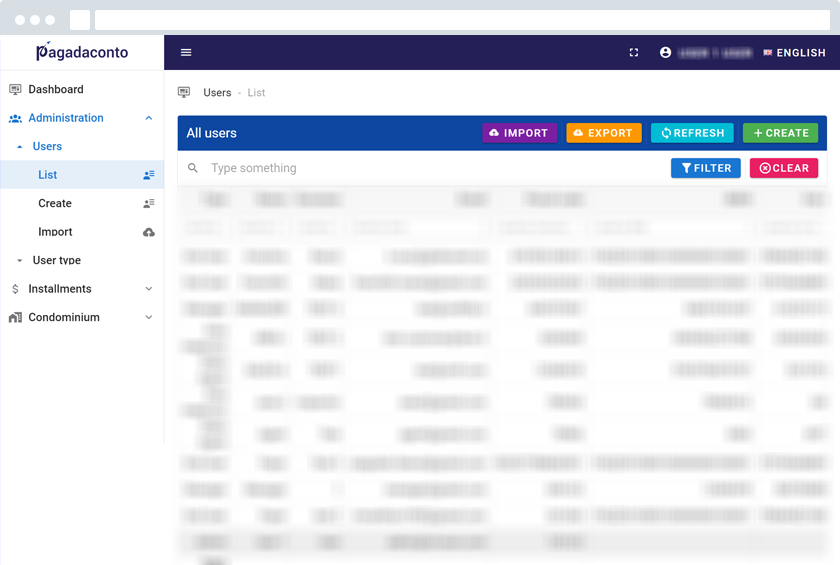
Task: Enter fullscreen mode using the header icon
Action: tap(634, 53)
